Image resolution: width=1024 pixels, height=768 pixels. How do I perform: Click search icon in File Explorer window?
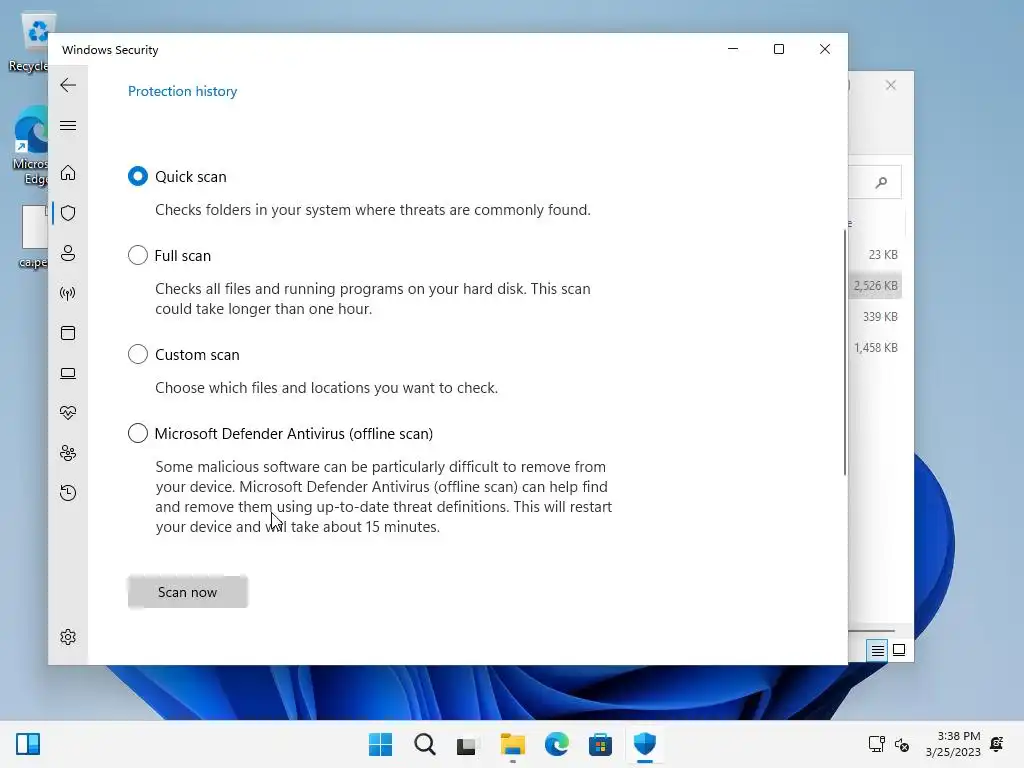tap(882, 182)
